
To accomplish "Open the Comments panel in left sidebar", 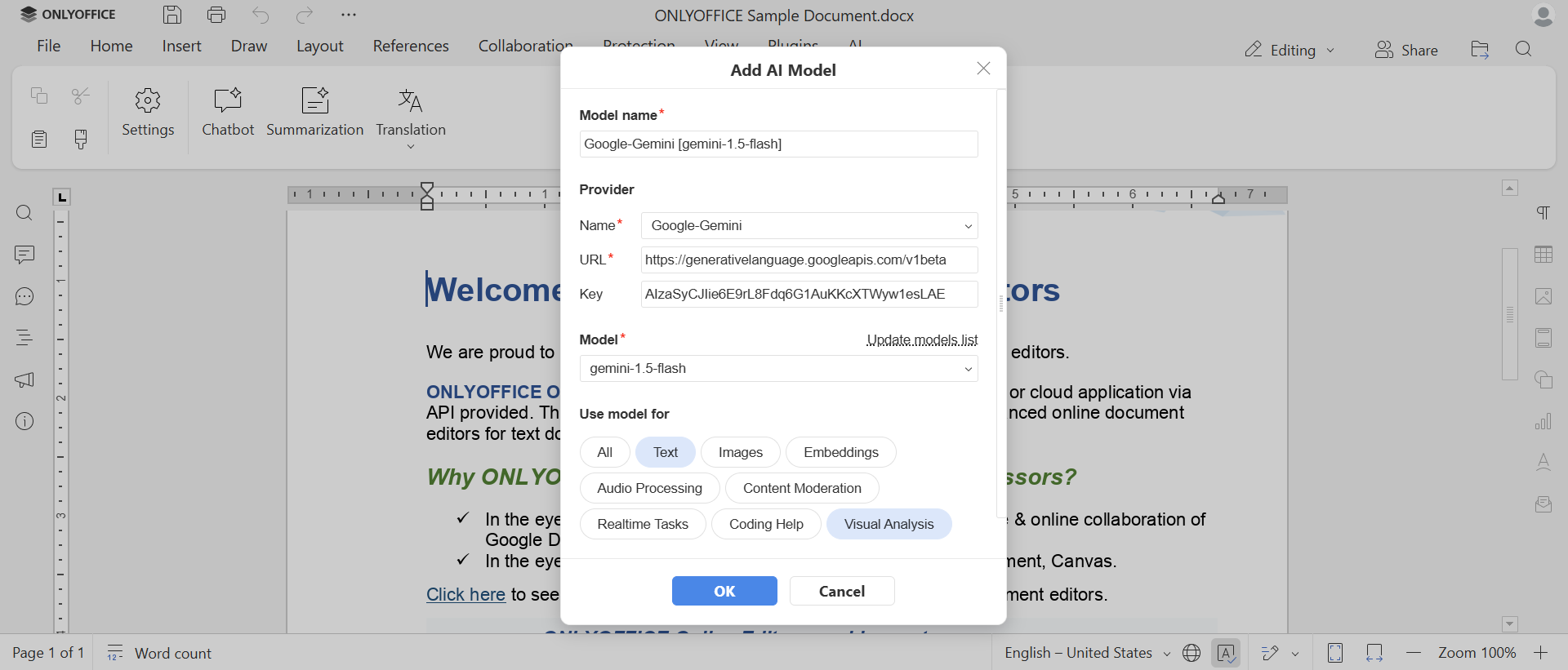I will click(x=24, y=255).
